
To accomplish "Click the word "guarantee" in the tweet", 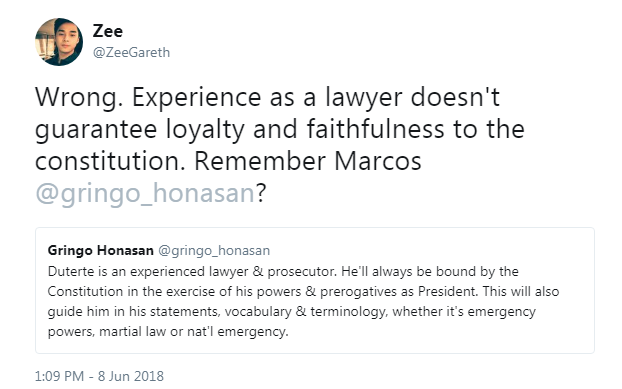I will pos(96,130).
